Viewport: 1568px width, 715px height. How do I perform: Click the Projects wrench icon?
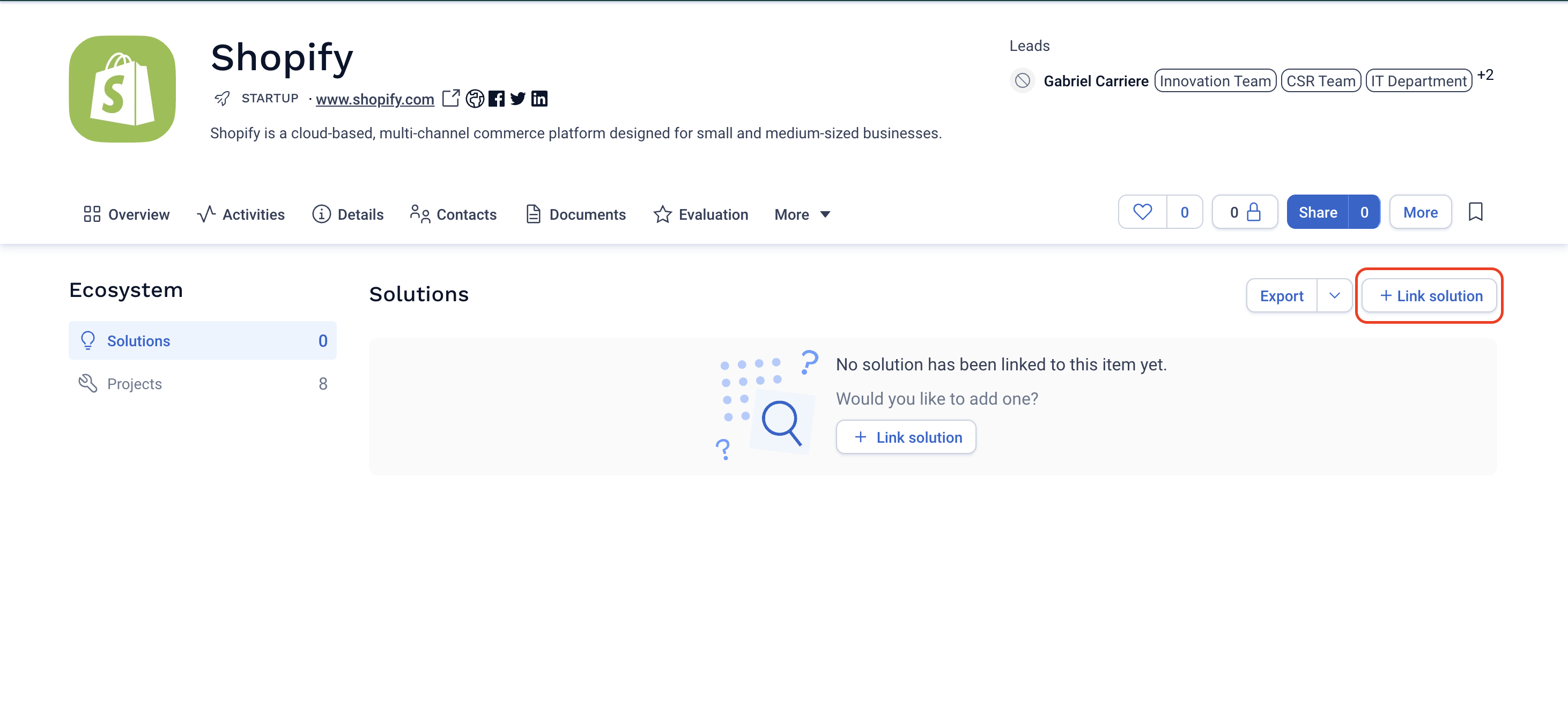point(88,383)
